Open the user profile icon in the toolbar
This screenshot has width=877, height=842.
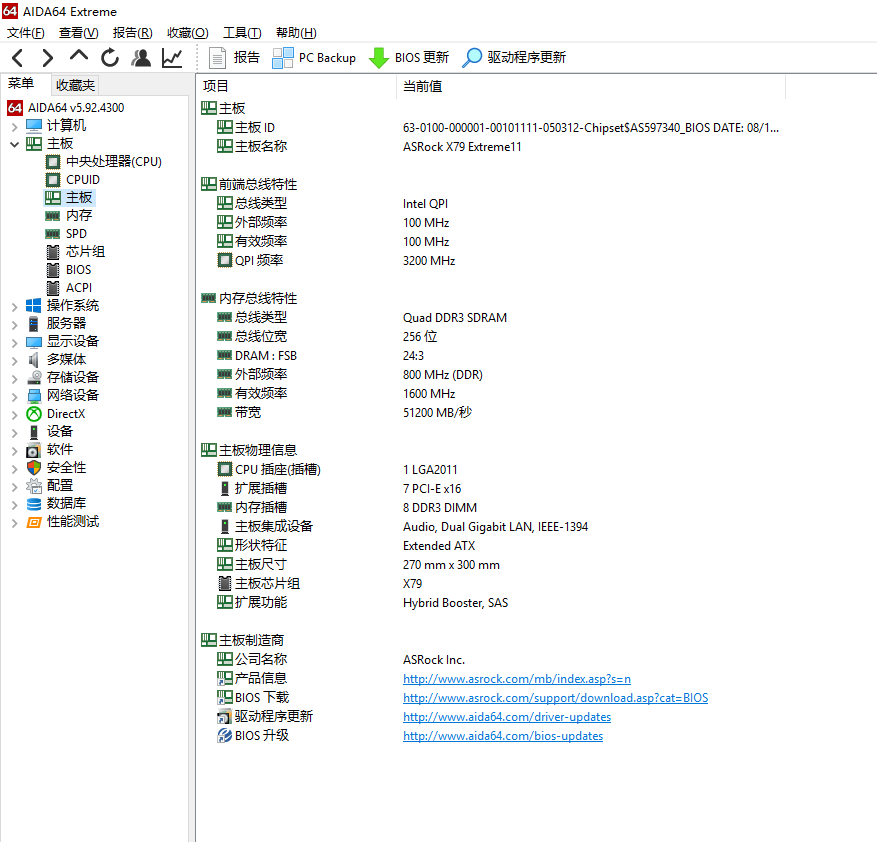141,58
